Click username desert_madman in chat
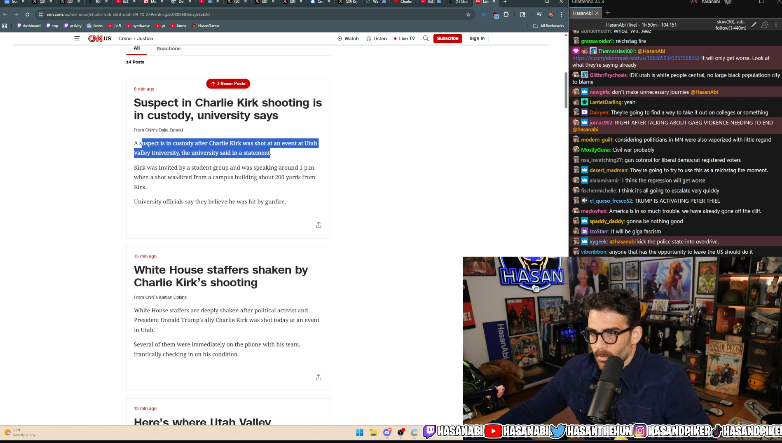The image size is (782, 443). tap(609, 170)
